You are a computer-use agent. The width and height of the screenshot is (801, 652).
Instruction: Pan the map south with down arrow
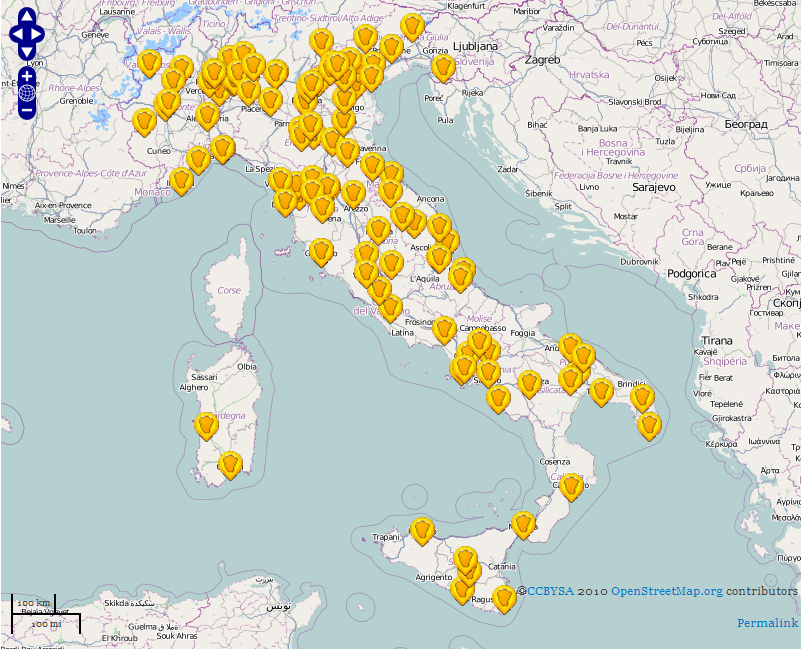tap(27, 52)
